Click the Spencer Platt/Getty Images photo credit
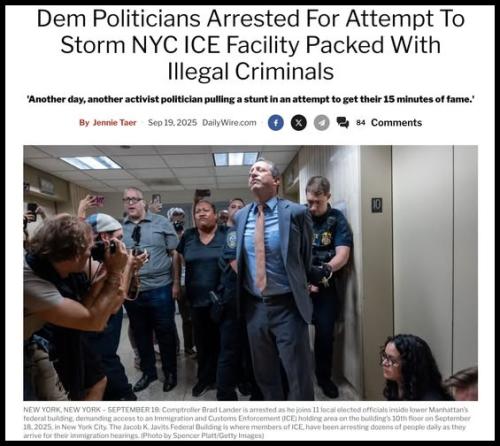The height and width of the screenshot is (446, 500). (202, 435)
